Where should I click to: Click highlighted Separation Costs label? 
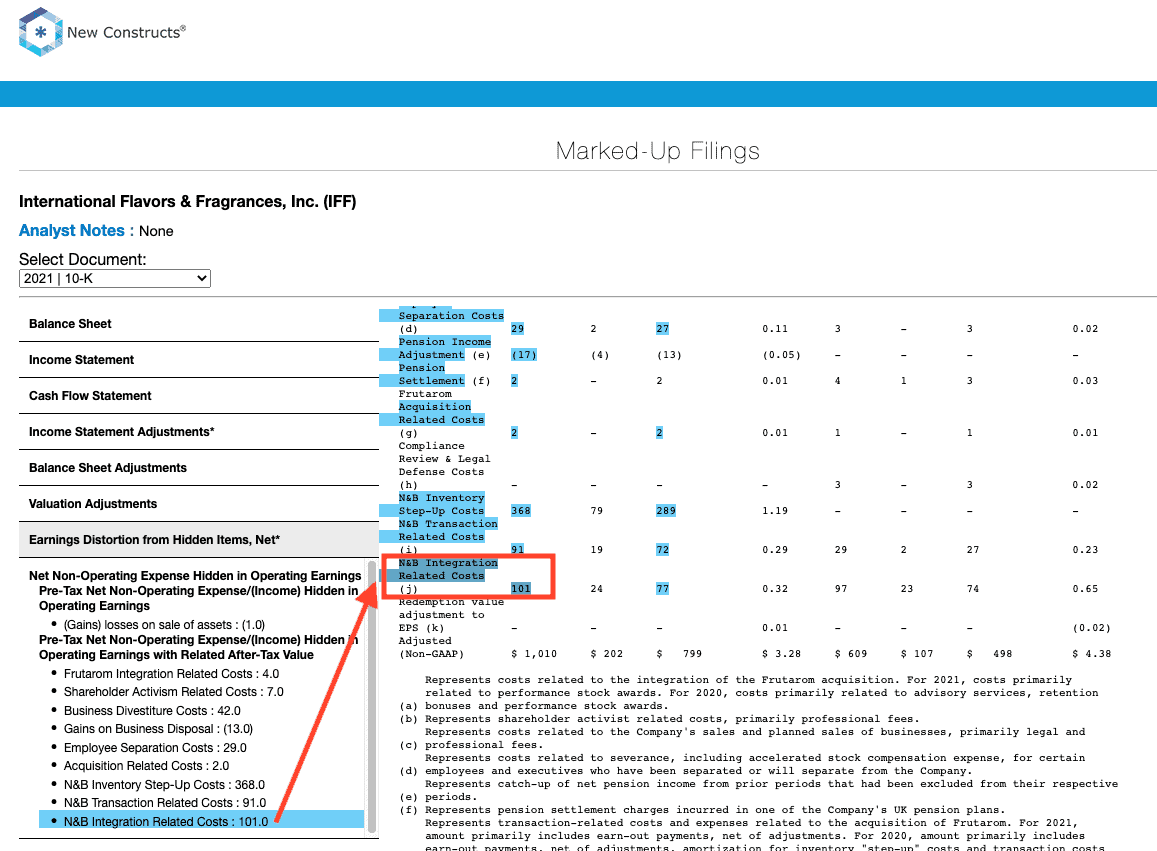click(x=451, y=315)
